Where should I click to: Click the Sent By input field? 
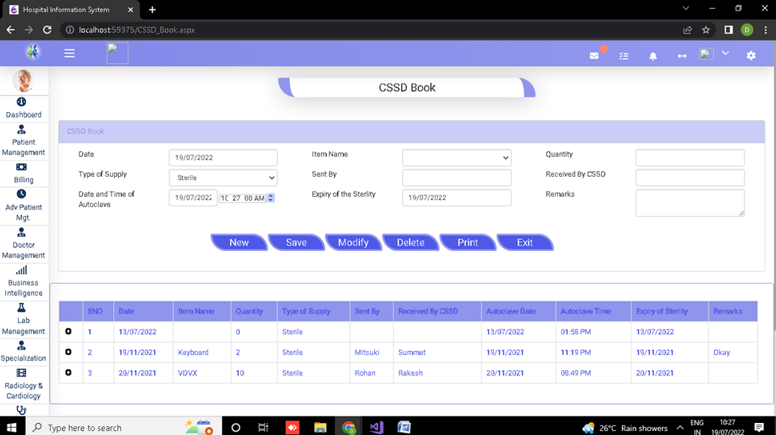456,178
